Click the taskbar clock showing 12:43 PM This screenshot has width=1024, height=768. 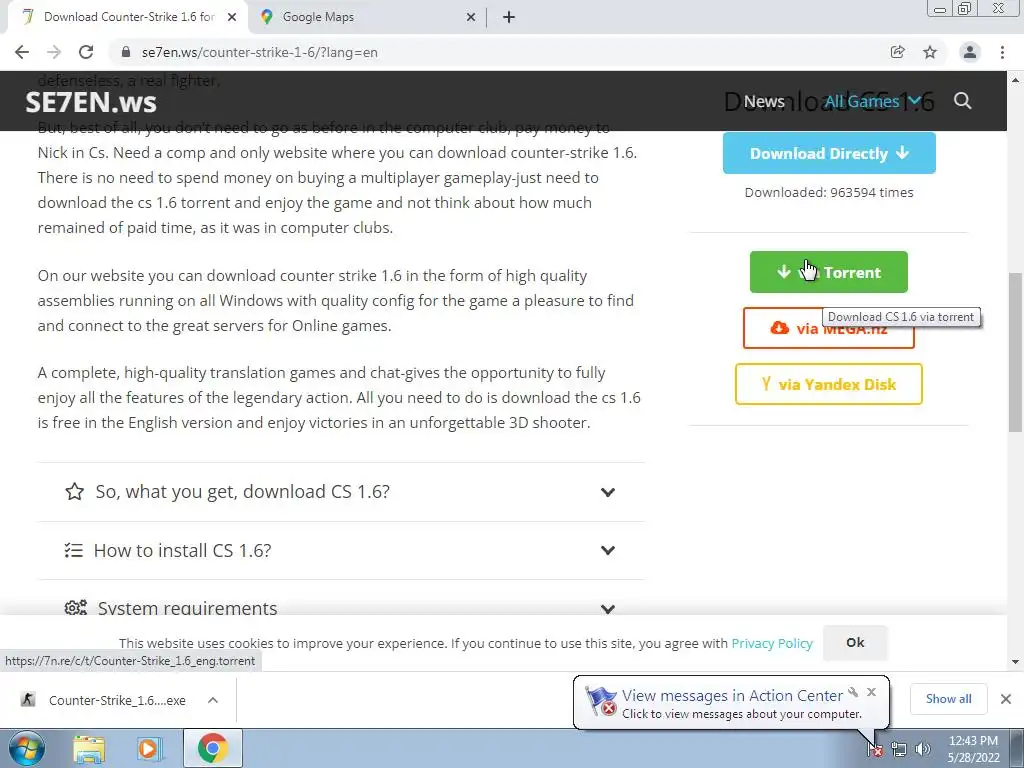(973, 749)
